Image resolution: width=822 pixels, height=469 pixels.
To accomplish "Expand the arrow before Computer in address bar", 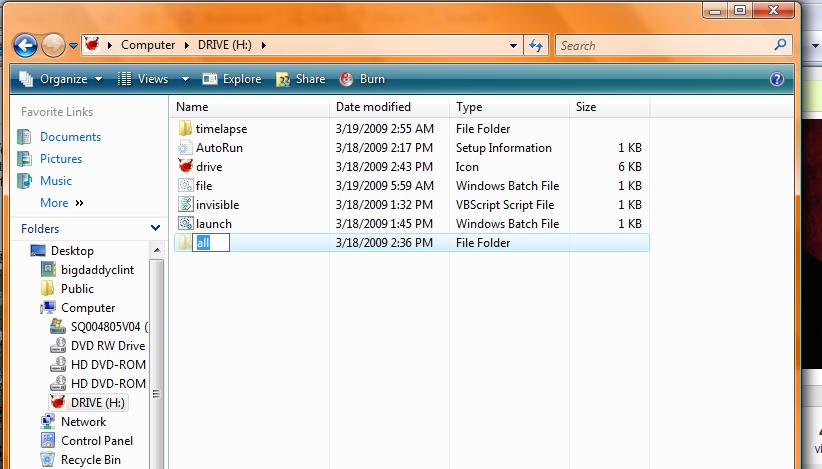I will (x=110, y=46).
